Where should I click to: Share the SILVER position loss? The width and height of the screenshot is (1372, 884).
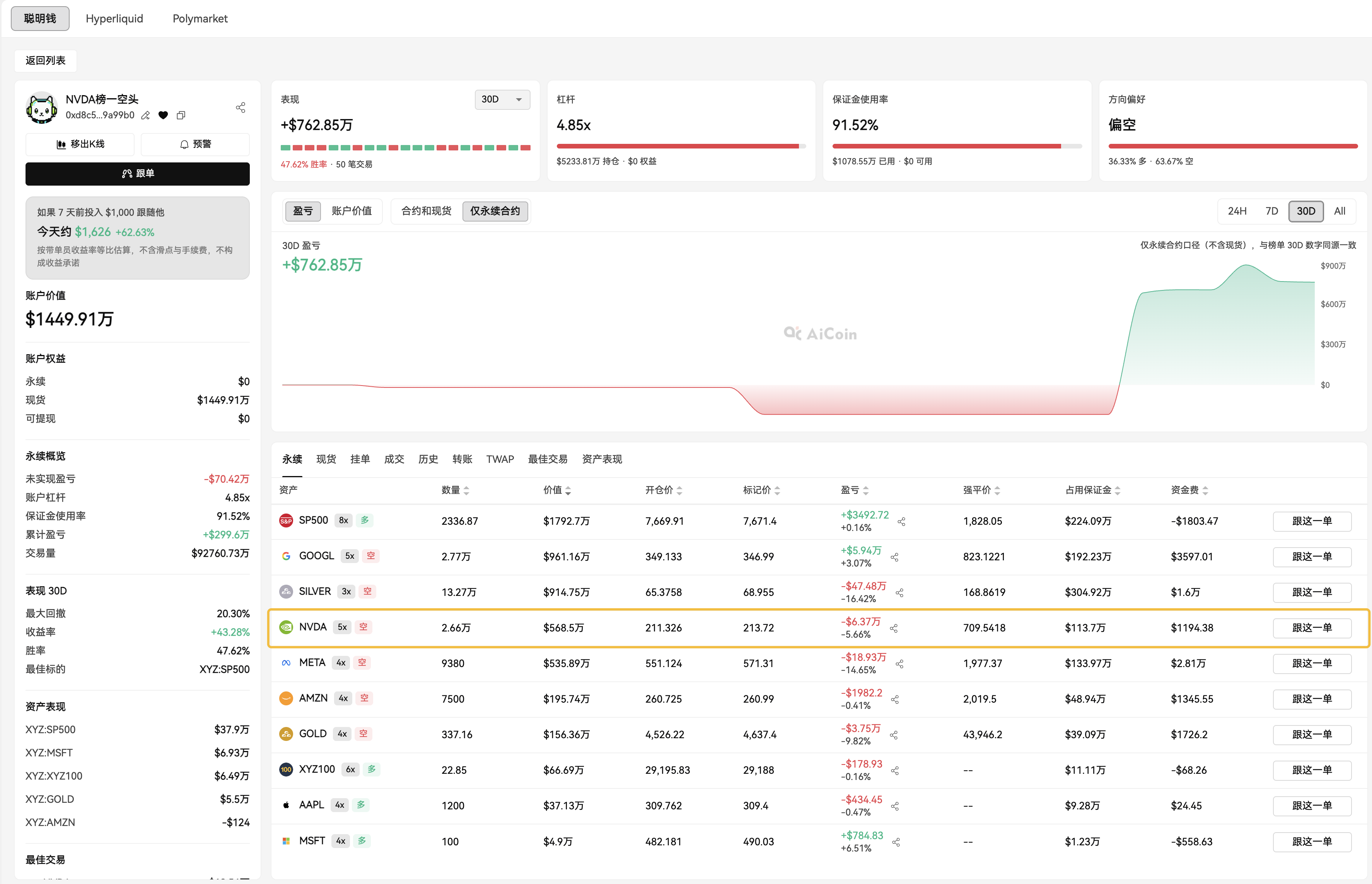point(899,592)
